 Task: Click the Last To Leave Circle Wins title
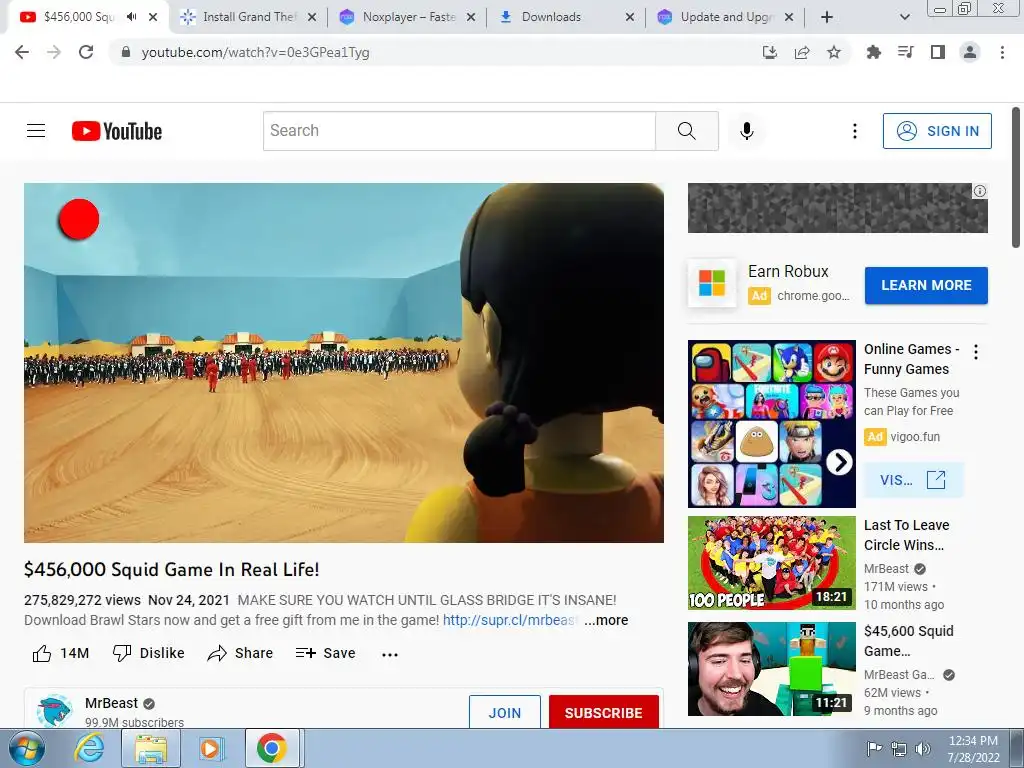pyautogui.click(x=906, y=535)
